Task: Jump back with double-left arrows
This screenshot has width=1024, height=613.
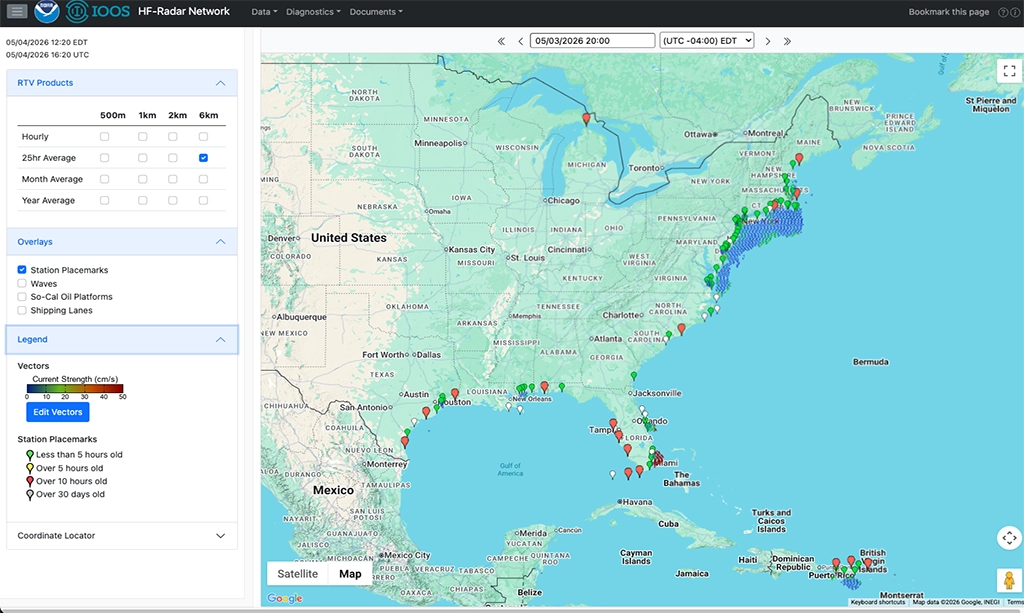Action: tap(501, 41)
